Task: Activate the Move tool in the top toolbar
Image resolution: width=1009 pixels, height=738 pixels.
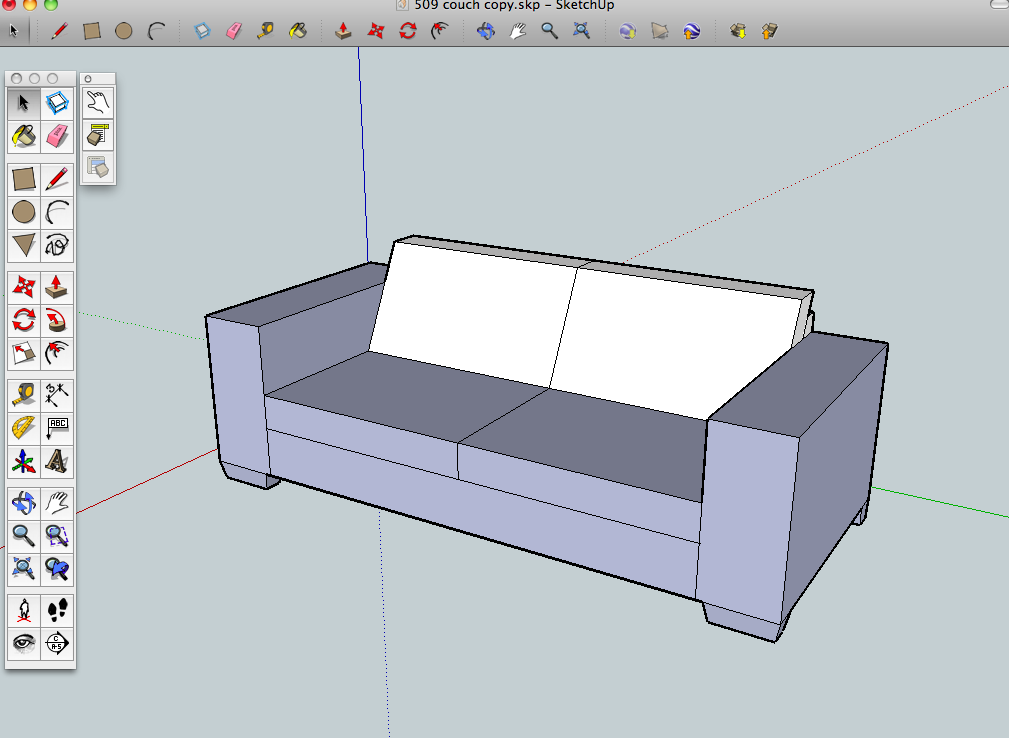Action: pos(376,31)
